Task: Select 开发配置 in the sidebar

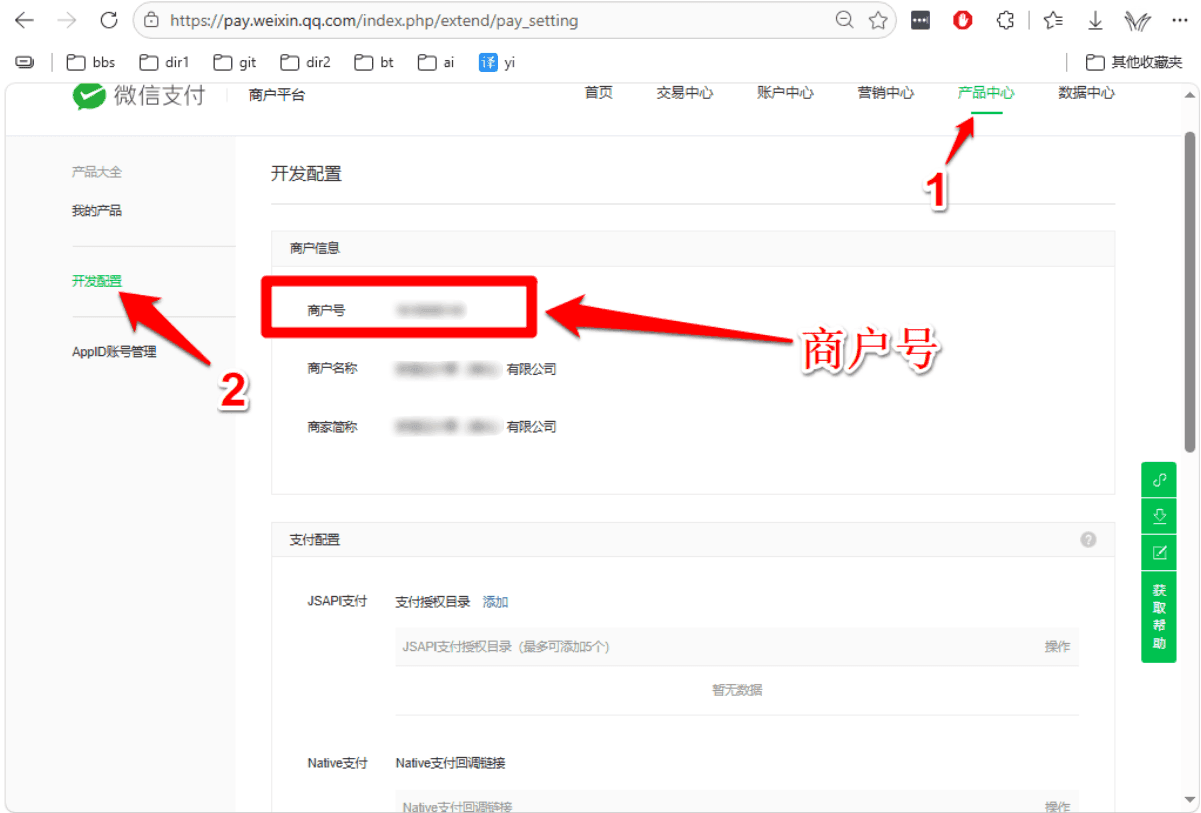Action: pyautogui.click(x=97, y=282)
